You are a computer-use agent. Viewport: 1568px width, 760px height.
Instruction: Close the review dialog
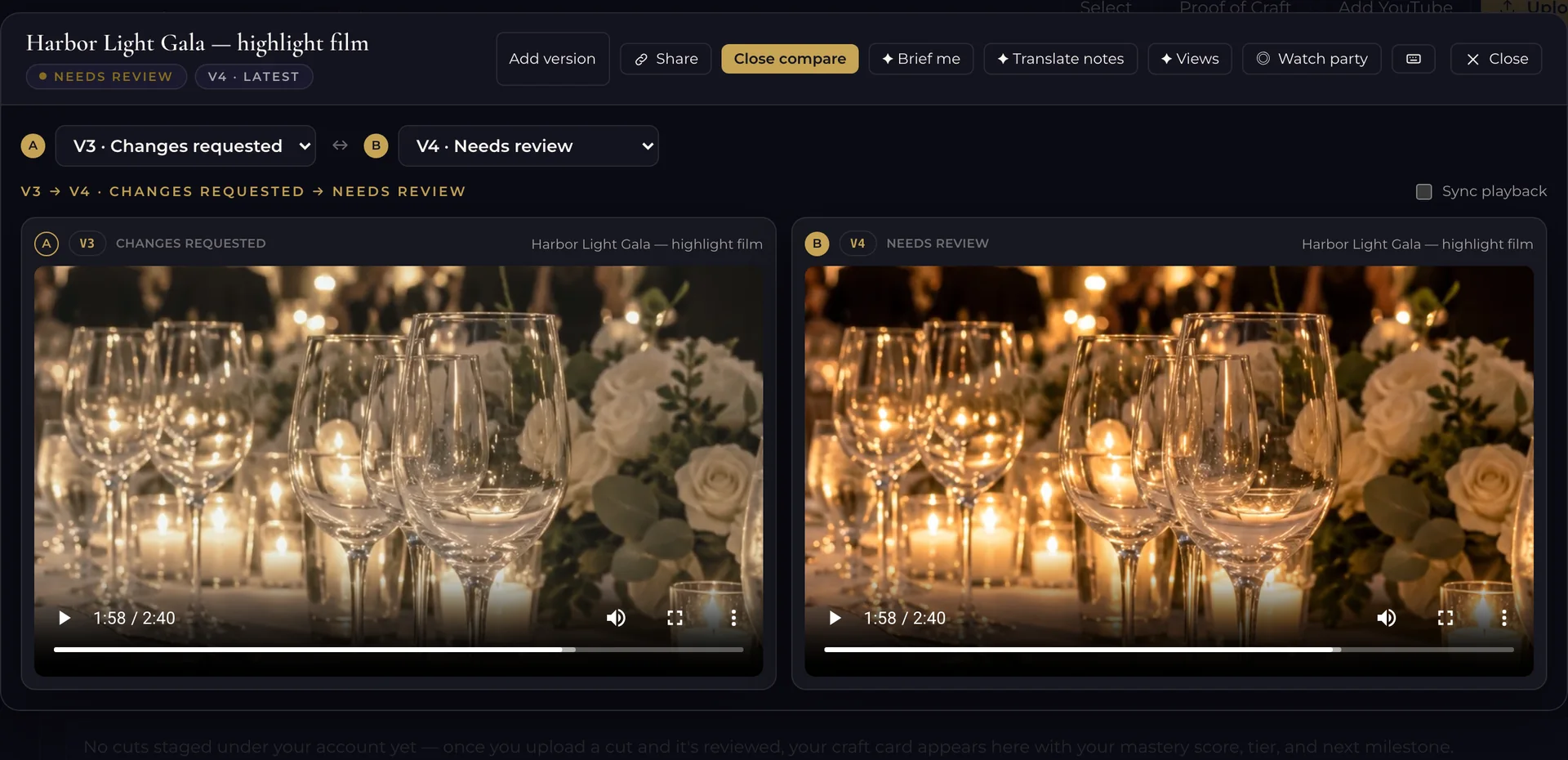pos(1496,59)
